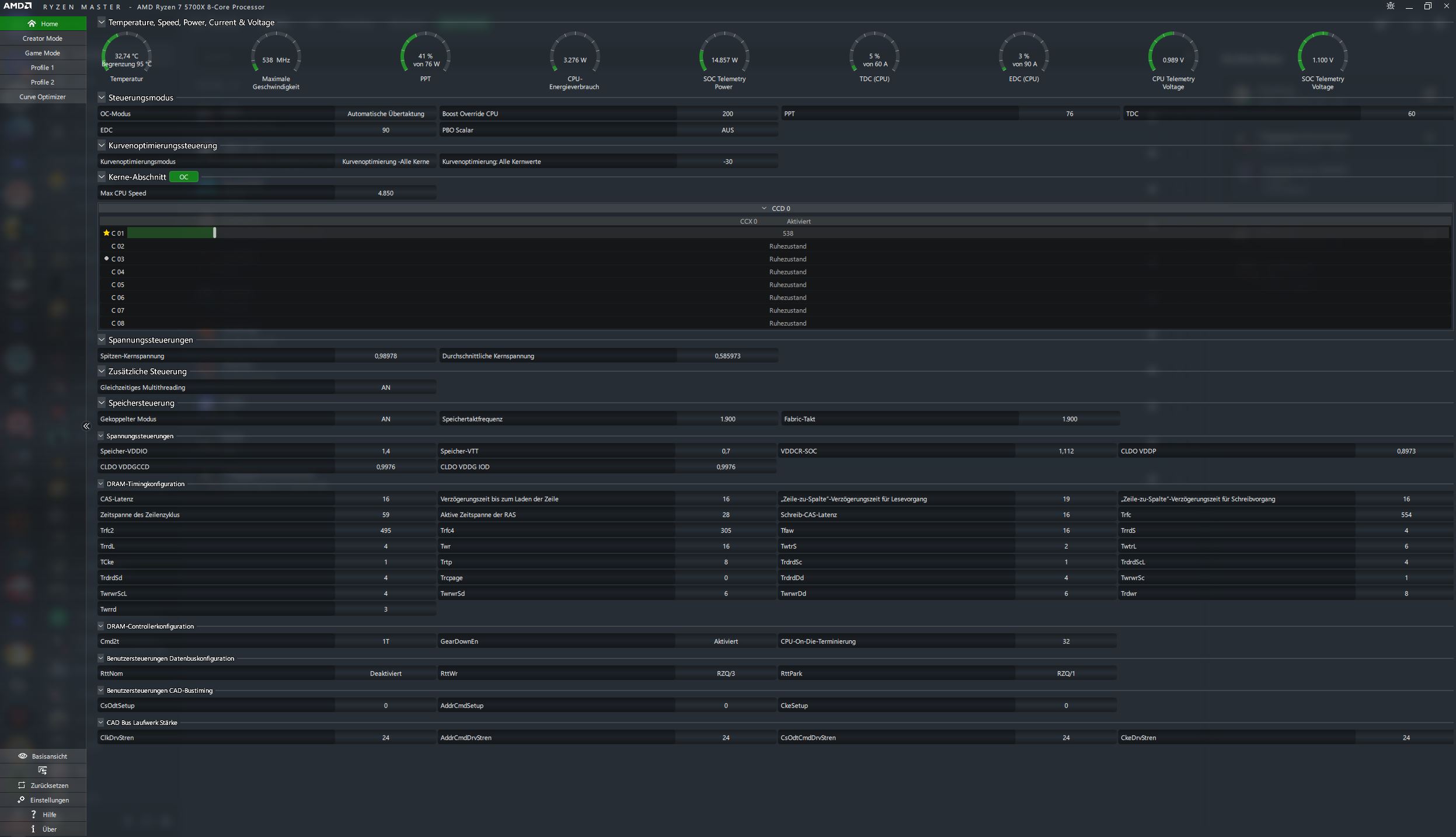This screenshot has height=837, width=1456.
Task: Click the bug report icon in title bar
Action: click(x=1391, y=6)
